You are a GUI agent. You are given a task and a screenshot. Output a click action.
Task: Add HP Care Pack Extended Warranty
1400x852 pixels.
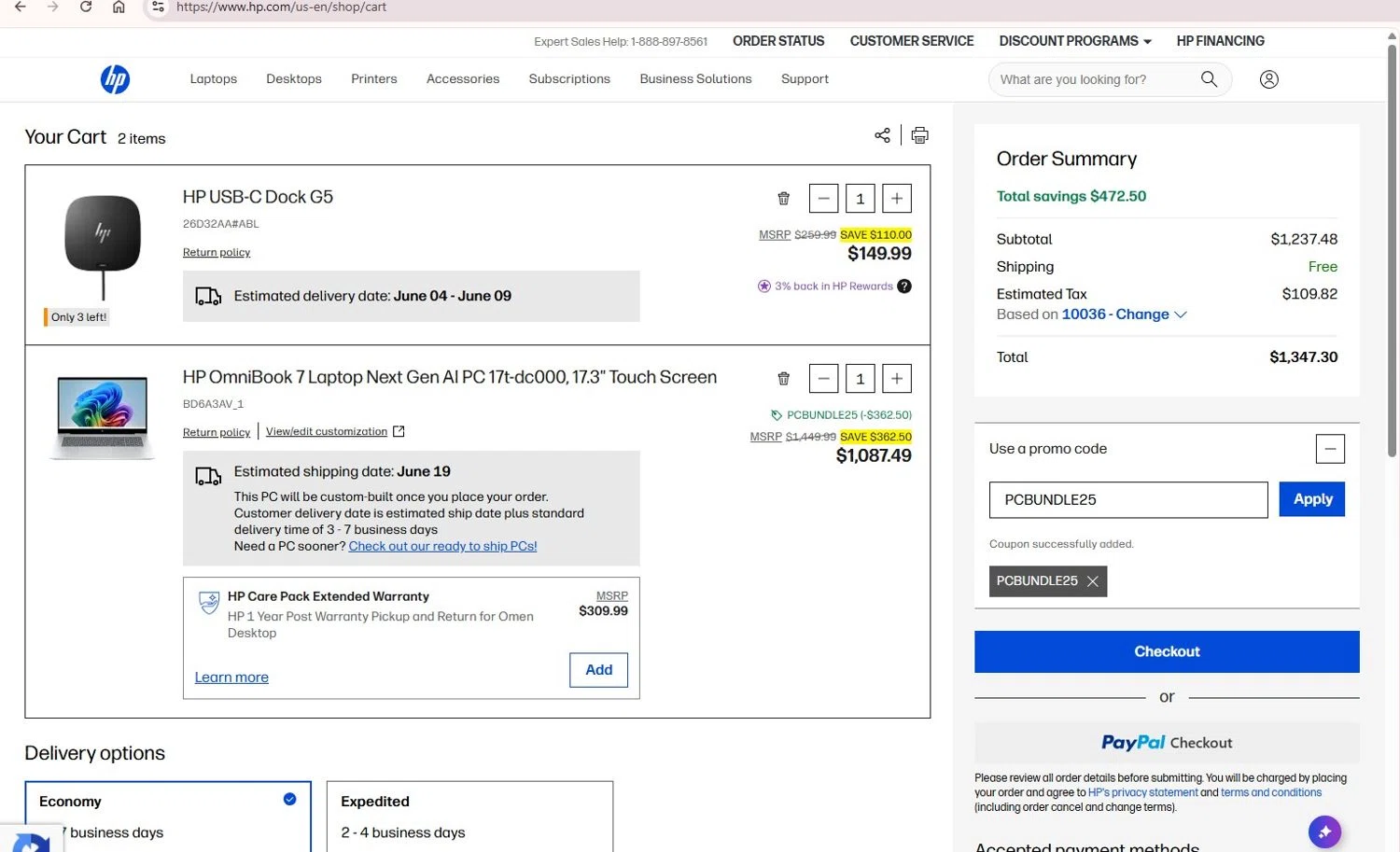point(598,670)
